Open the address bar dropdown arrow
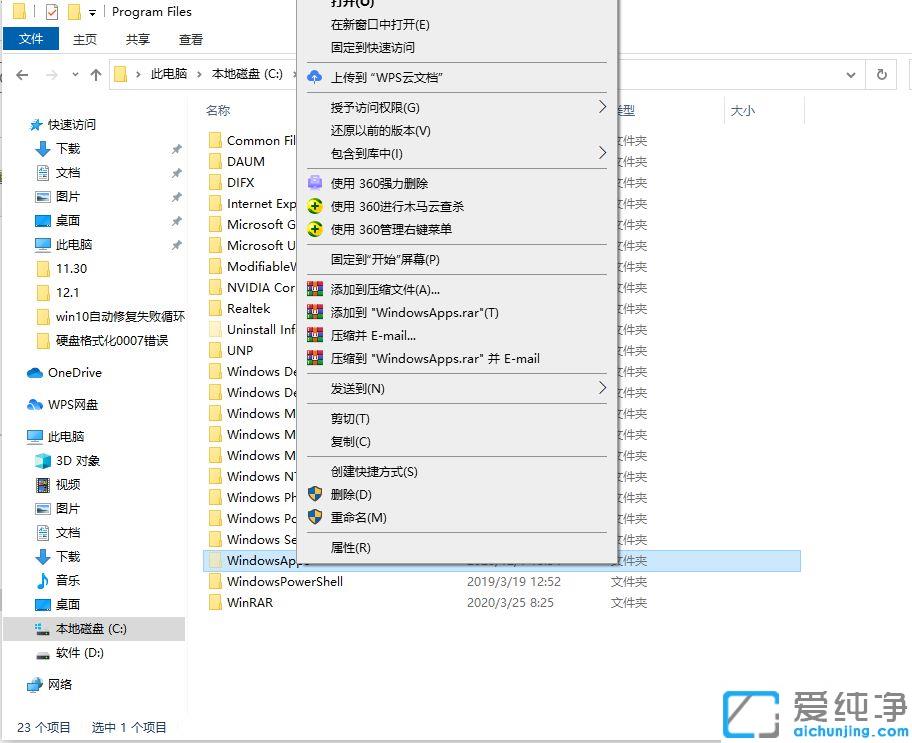 tap(851, 73)
